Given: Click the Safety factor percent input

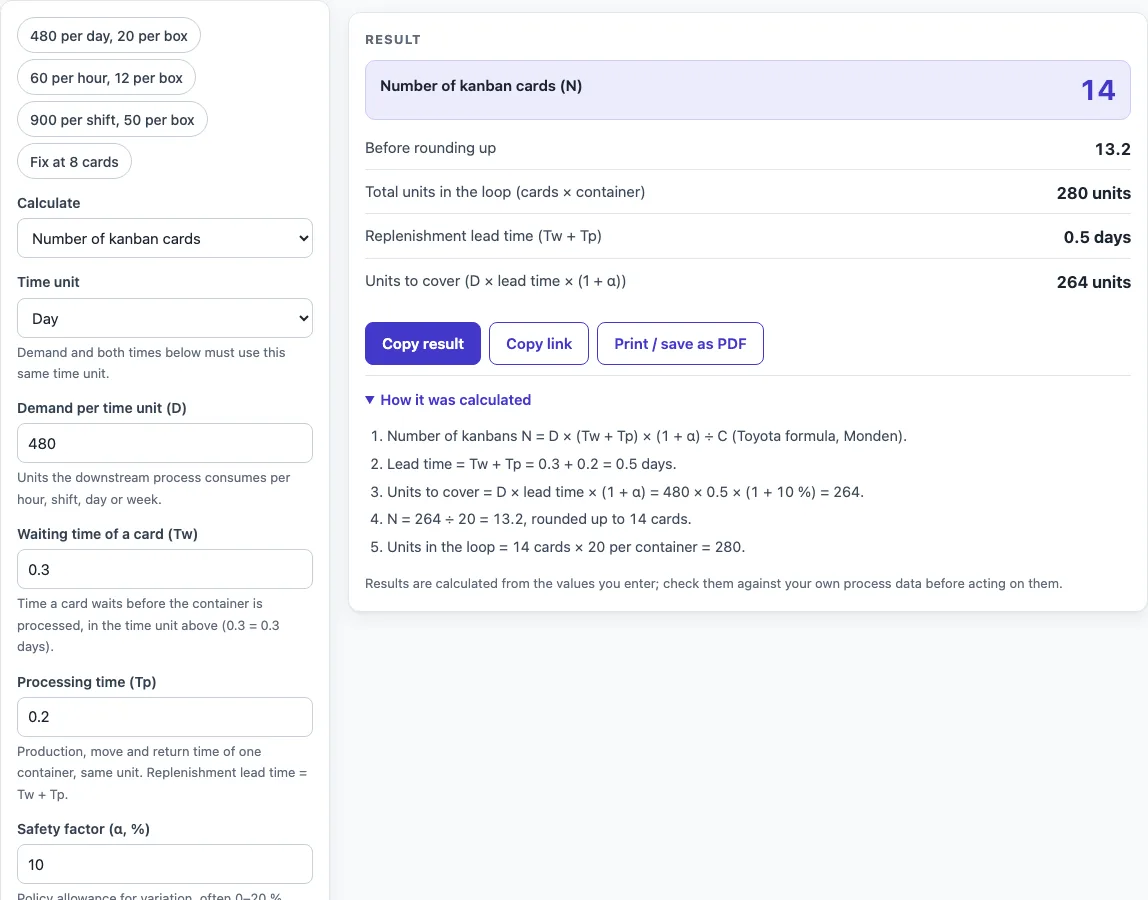Looking at the screenshot, I should tap(165, 864).
